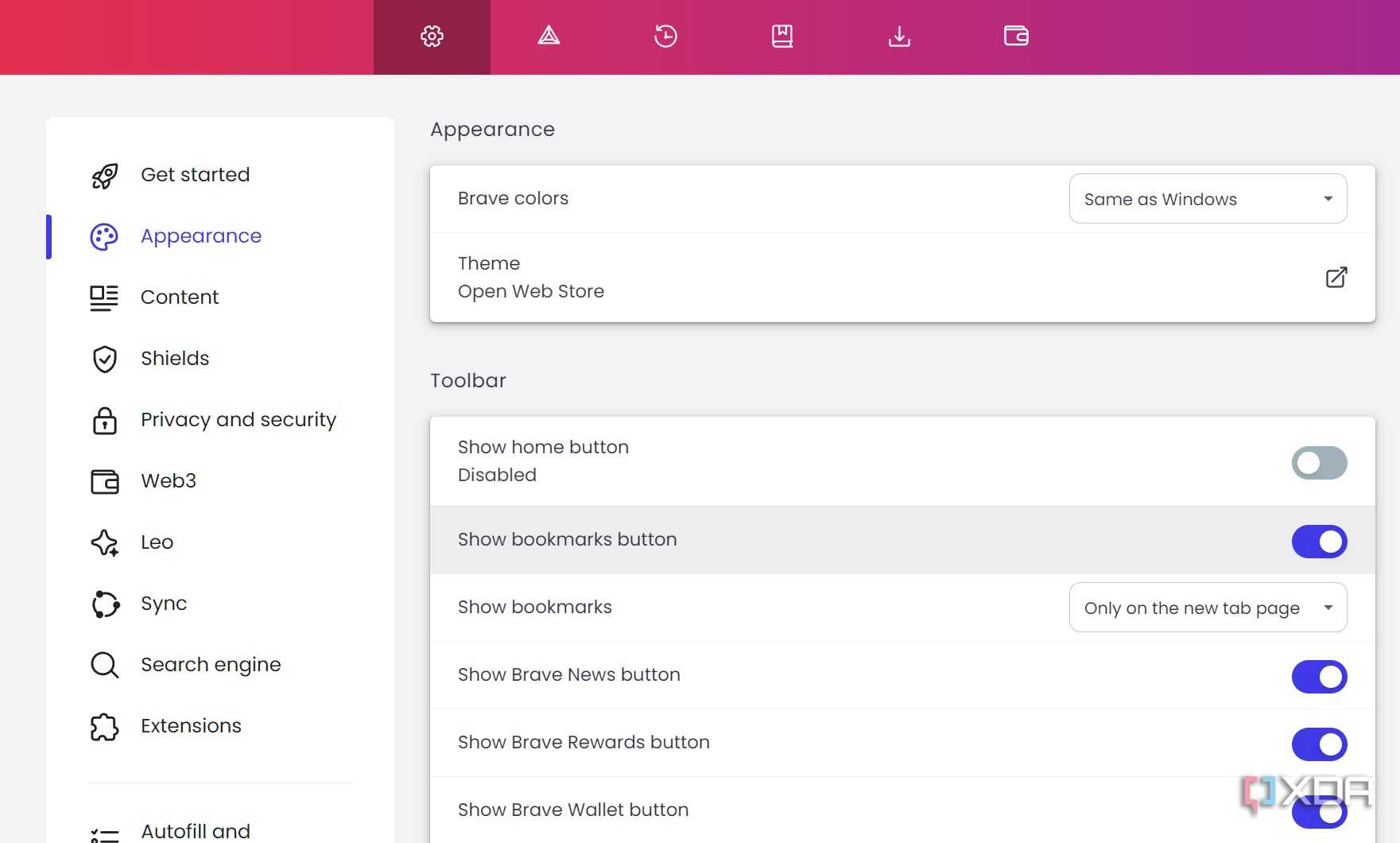Open Brave Rewards triangle icon in top bar
The image size is (1400, 843).
[x=549, y=36]
